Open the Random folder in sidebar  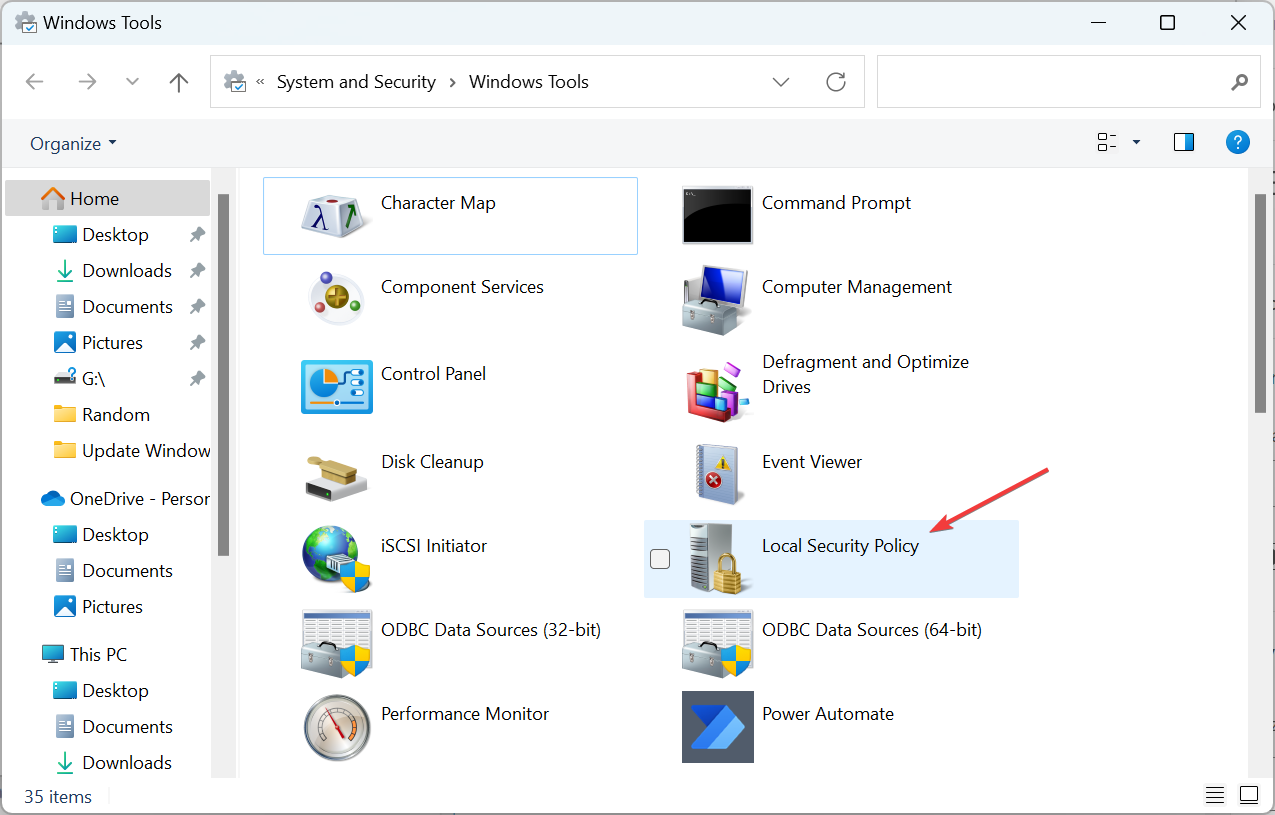click(115, 415)
